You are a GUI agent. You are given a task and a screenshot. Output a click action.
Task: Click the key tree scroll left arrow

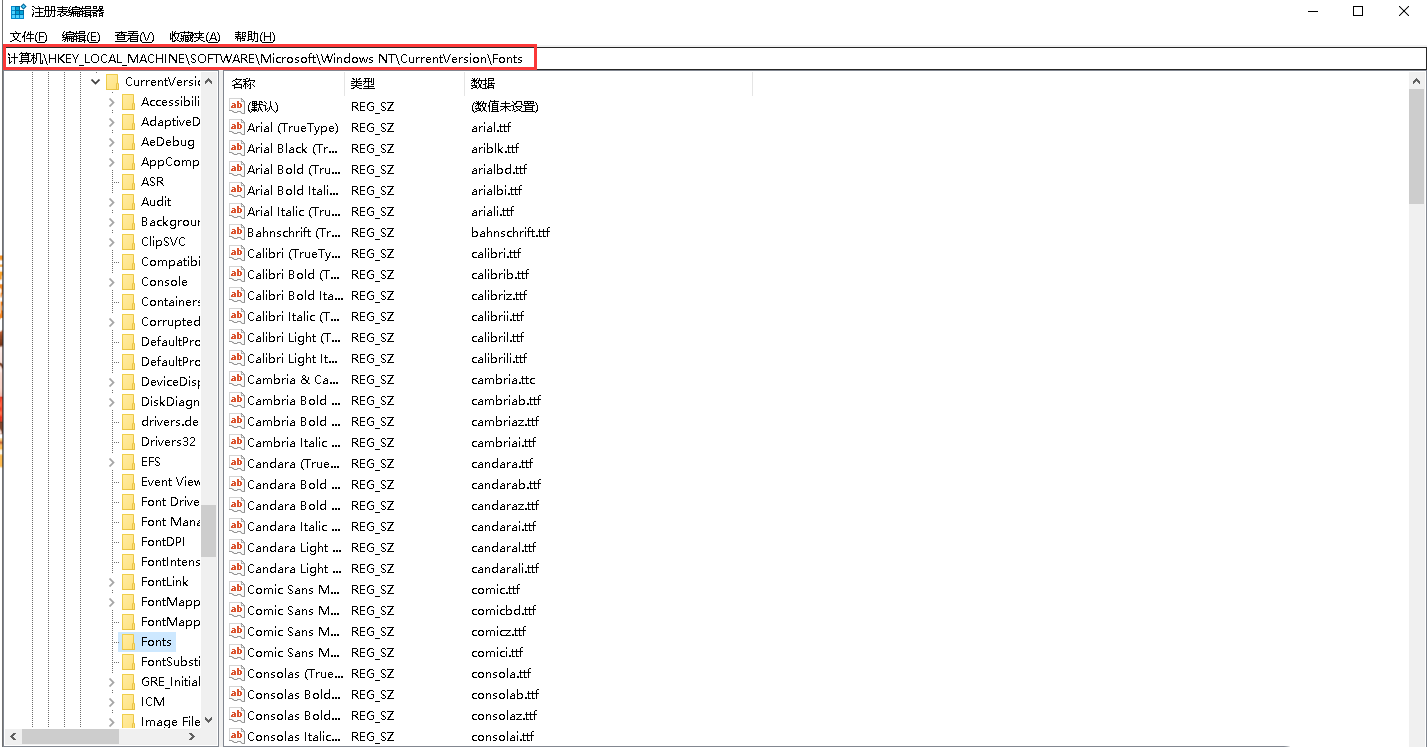(11, 737)
